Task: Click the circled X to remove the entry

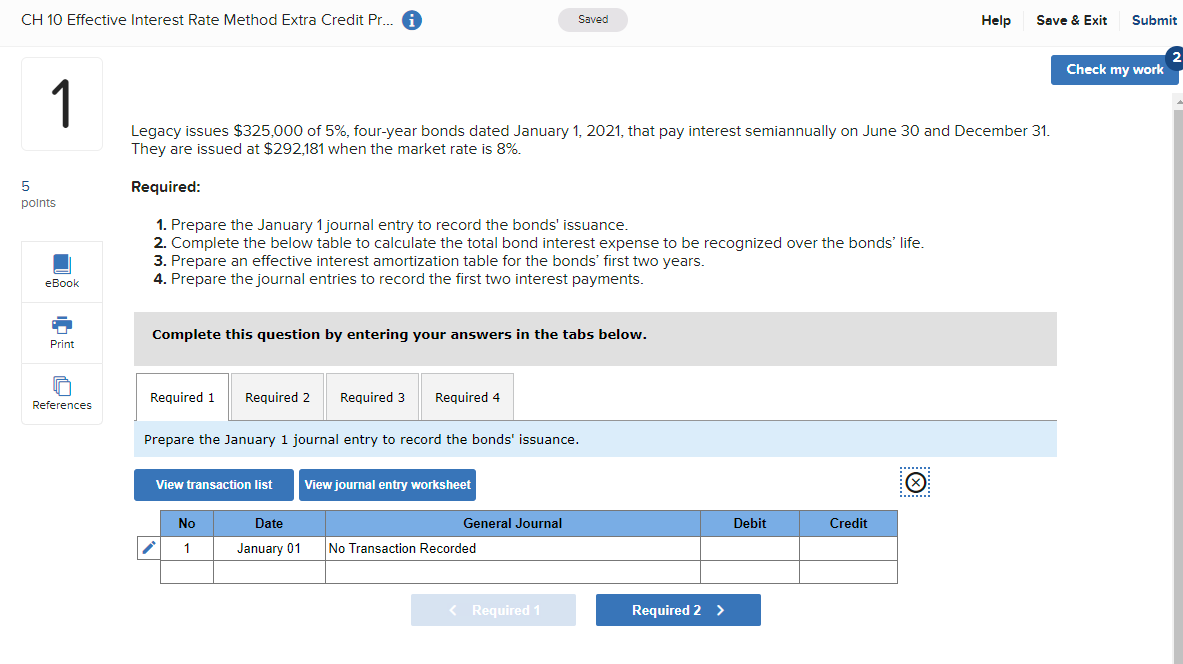Action: (914, 482)
